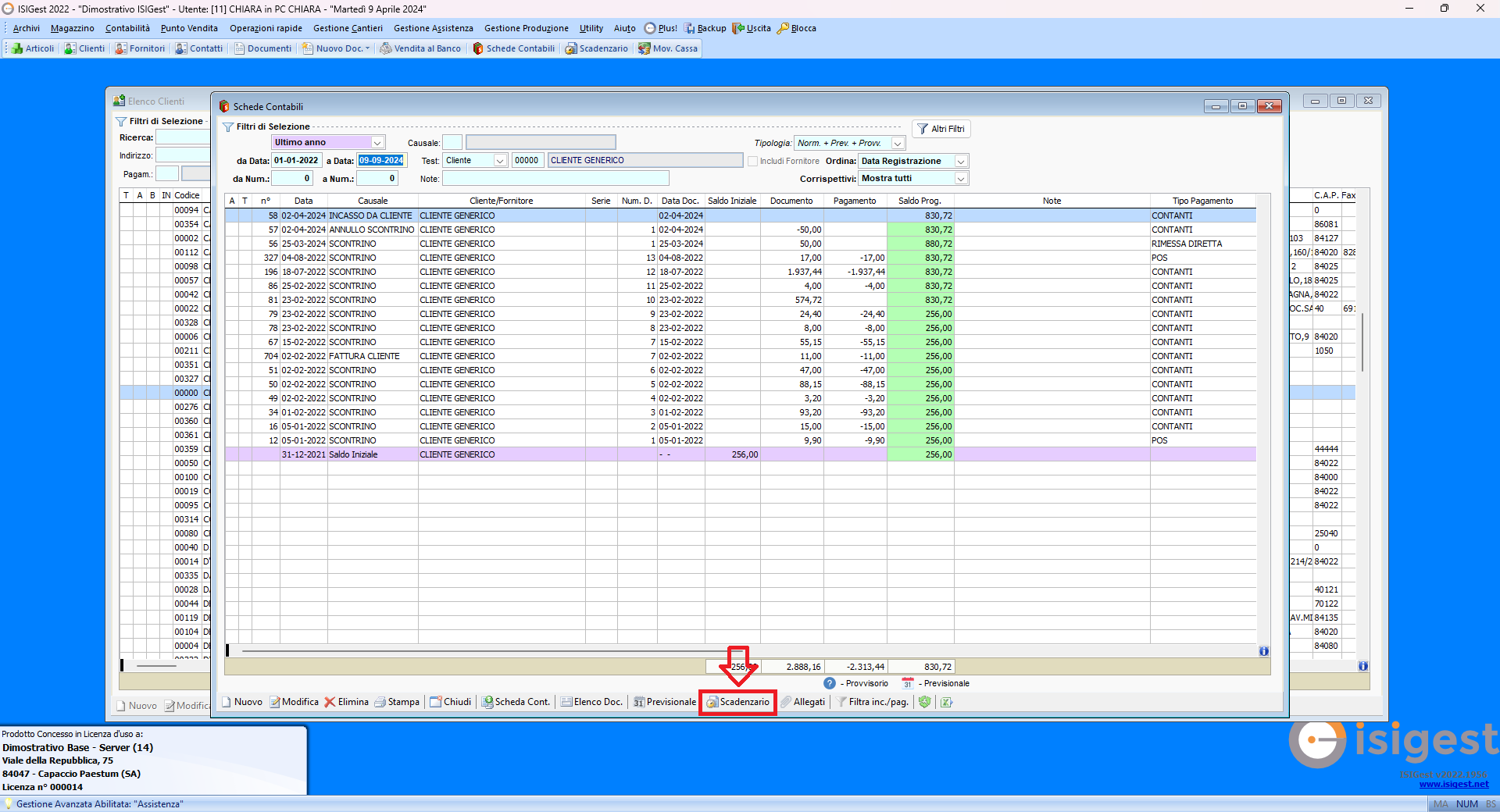The height and width of the screenshot is (812, 1500).
Task: Launch Vendita al Banco
Action: click(x=420, y=48)
